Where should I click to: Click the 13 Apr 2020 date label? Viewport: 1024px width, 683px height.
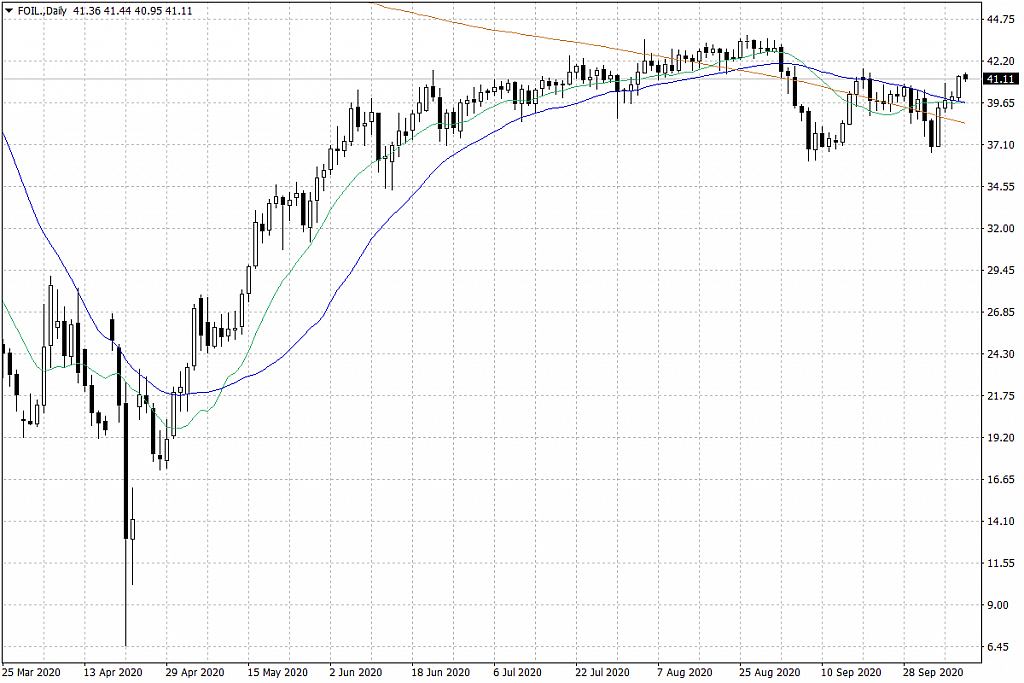pos(113,672)
